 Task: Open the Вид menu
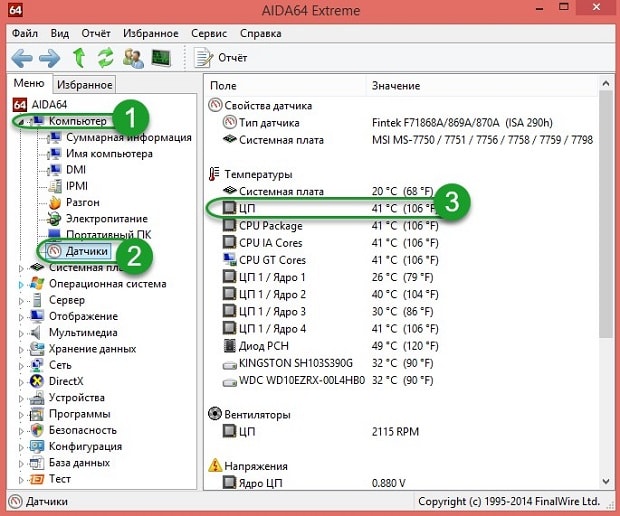coord(60,33)
